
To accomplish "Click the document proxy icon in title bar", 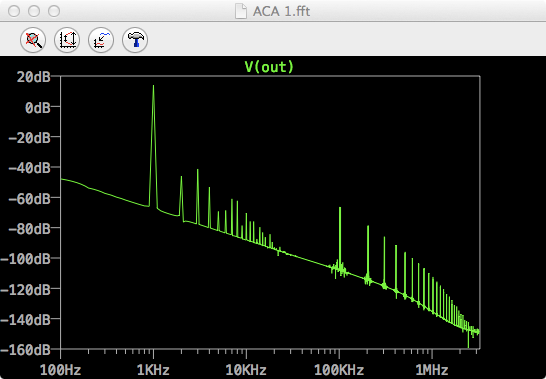I will coord(241,11).
